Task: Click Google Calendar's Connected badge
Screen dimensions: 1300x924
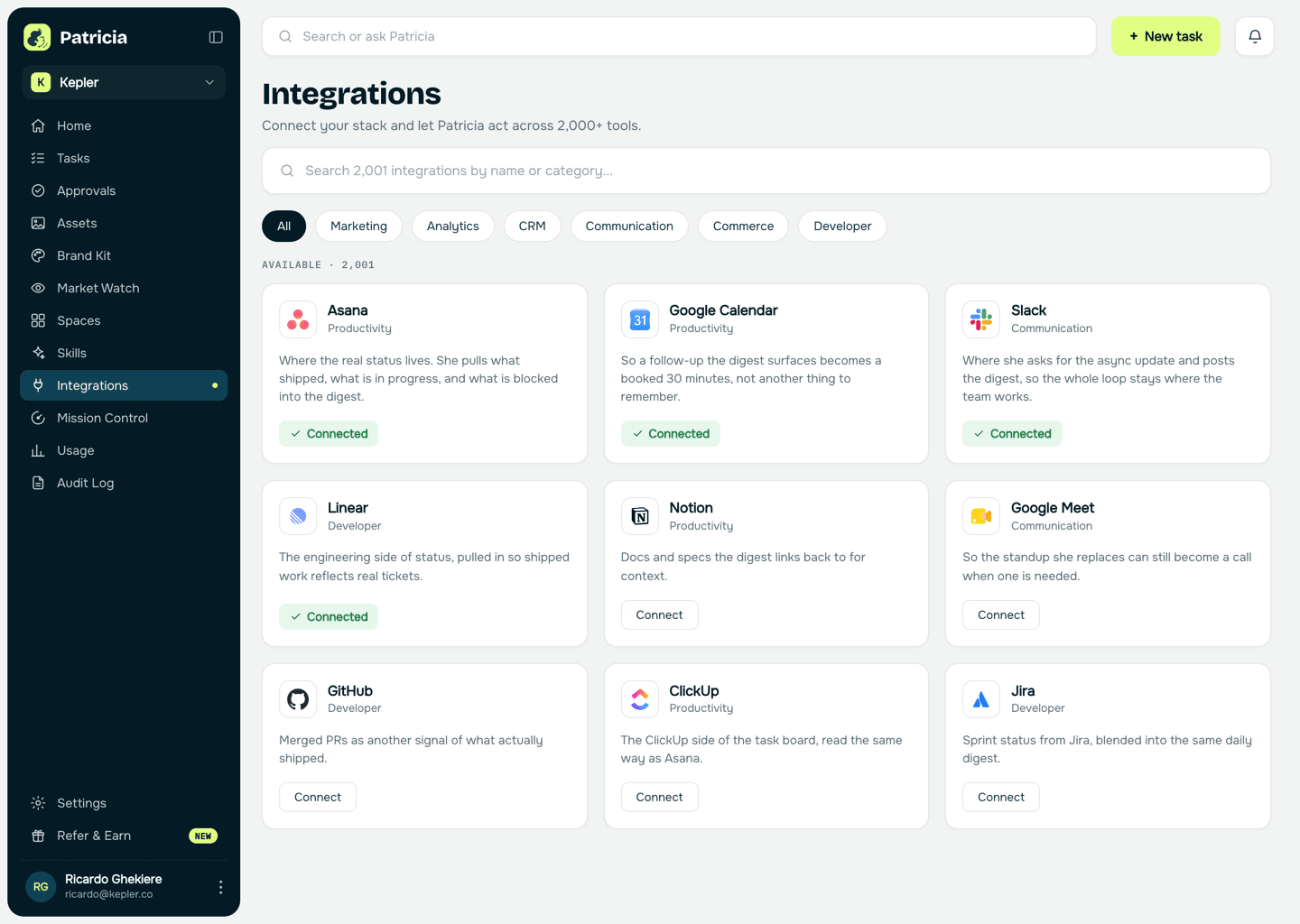Action: click(671, 434)
